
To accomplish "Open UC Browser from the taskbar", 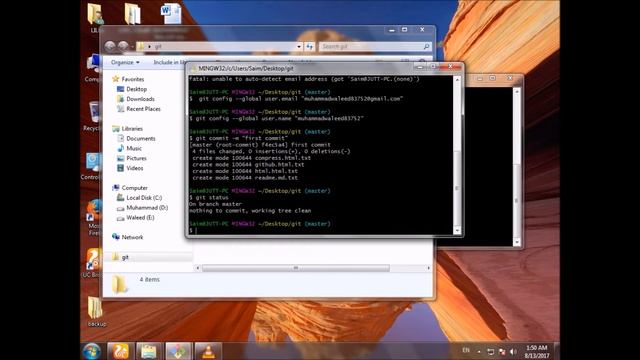I will coord(120,351).
